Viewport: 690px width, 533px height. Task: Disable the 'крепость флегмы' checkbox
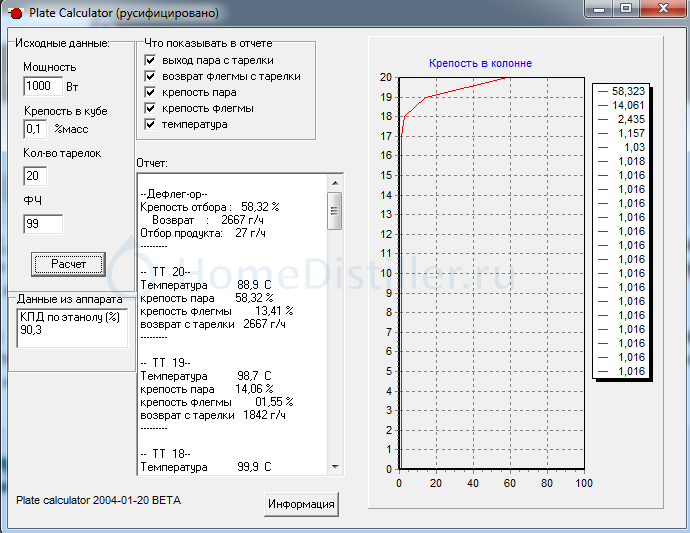pos(151,108)
